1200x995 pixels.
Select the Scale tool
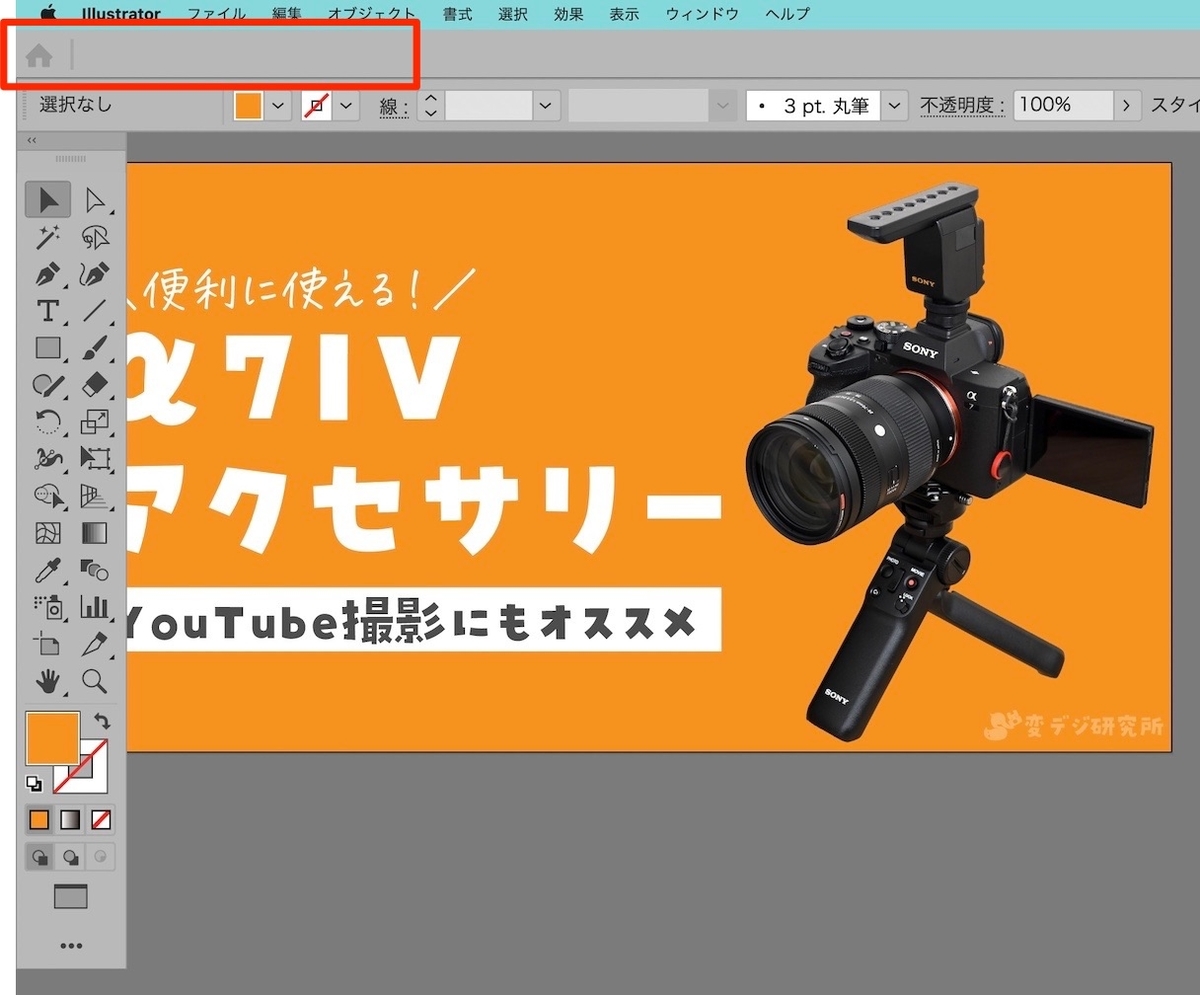[x=95, y=422]
